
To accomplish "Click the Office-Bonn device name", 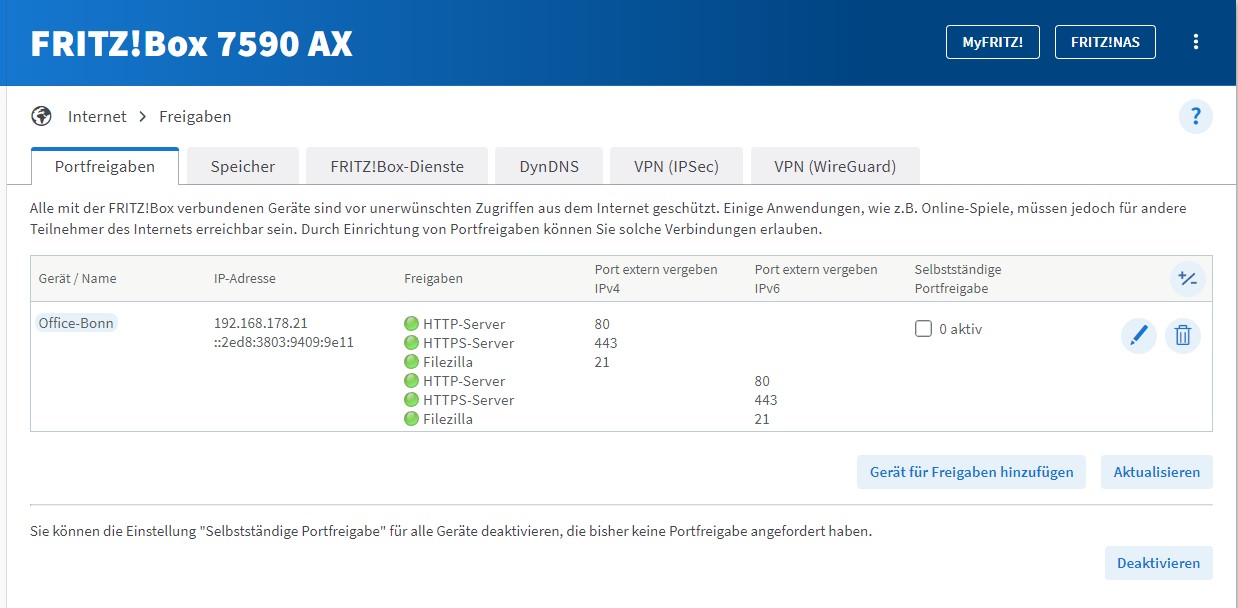I will click(77, 323).
